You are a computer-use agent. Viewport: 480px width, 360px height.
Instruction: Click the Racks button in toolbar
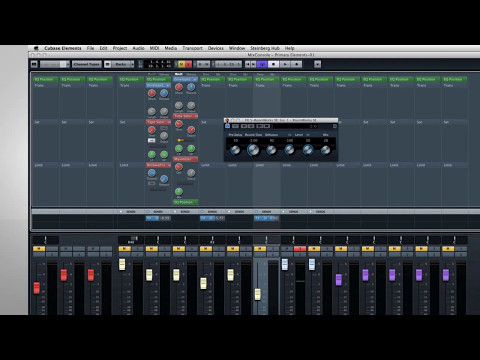121,64
